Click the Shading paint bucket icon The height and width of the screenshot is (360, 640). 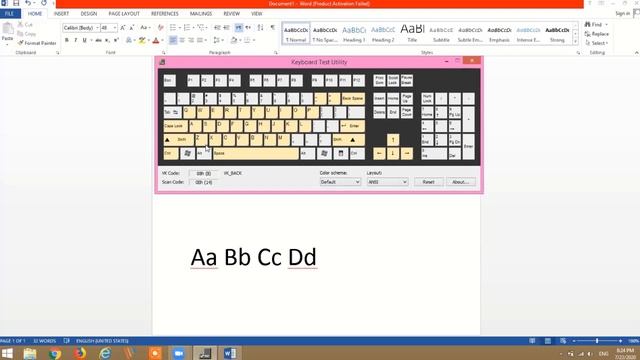(x=233, y=40)
